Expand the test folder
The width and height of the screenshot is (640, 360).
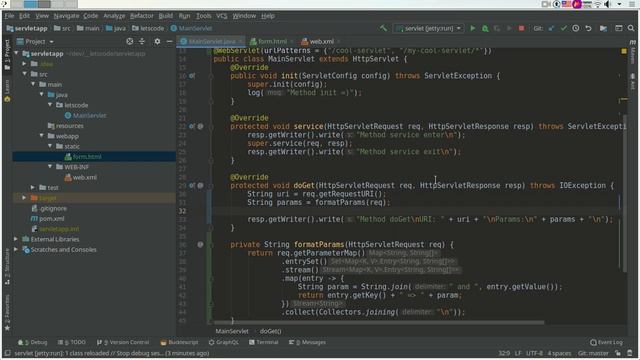pyautogui.click(x=33, y=187)
